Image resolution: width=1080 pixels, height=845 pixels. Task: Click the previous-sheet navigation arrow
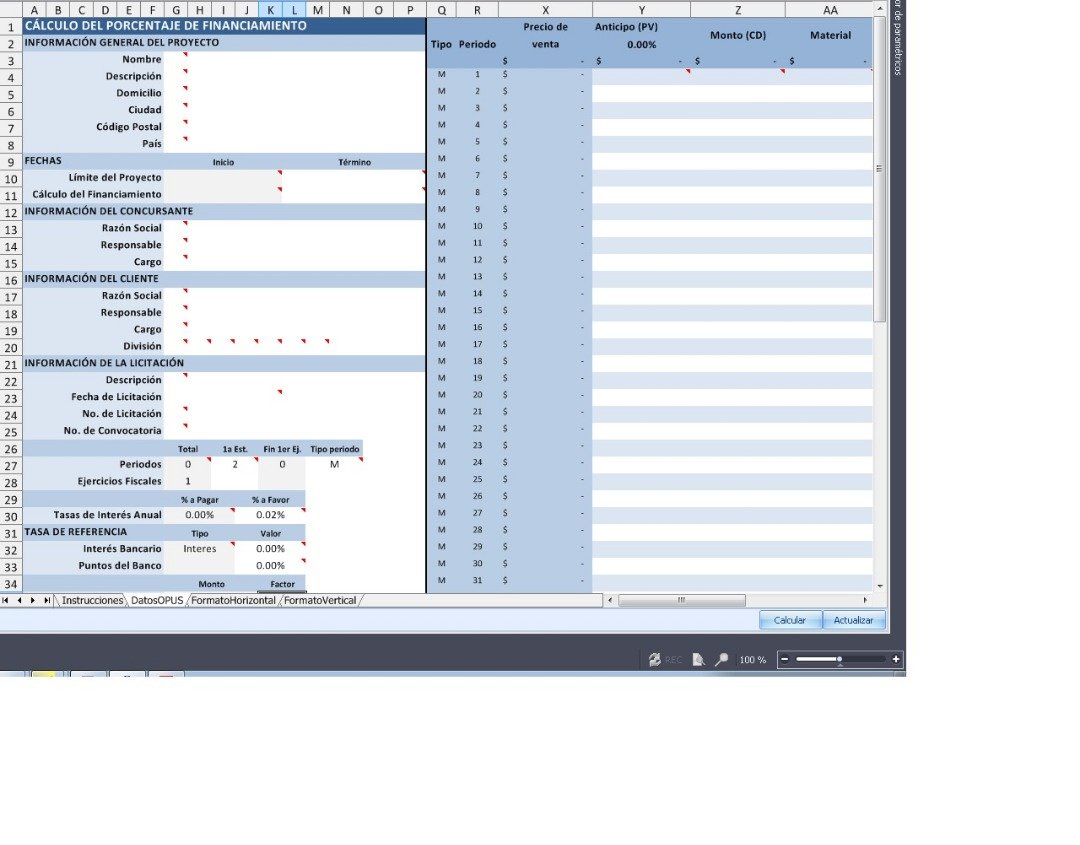[19, 600]
